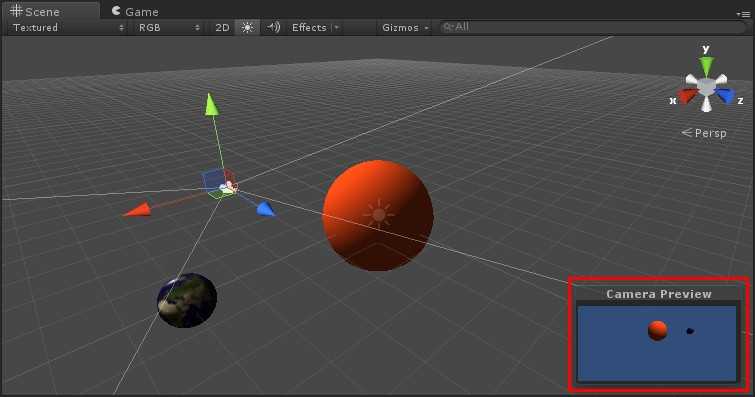Click the Camera Preview title text

(659, 294)
